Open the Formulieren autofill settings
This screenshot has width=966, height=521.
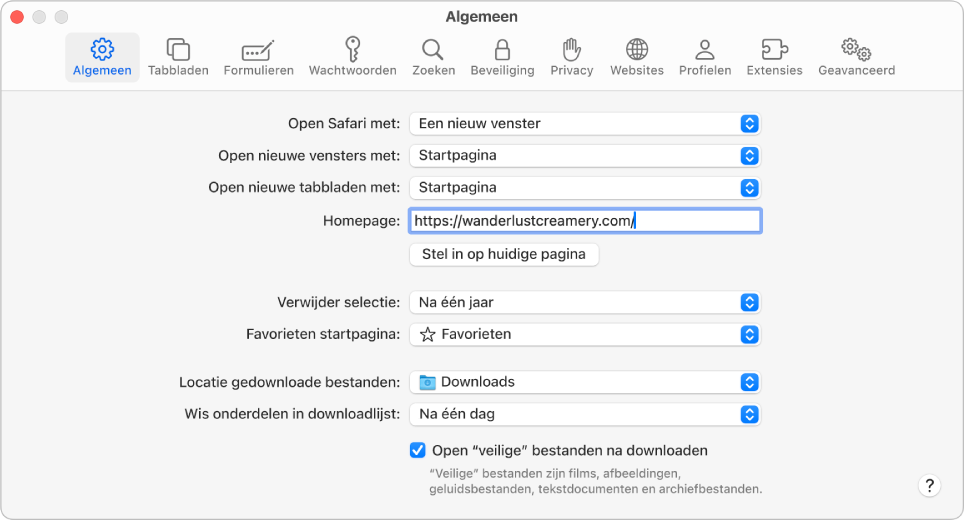(258, 57)
